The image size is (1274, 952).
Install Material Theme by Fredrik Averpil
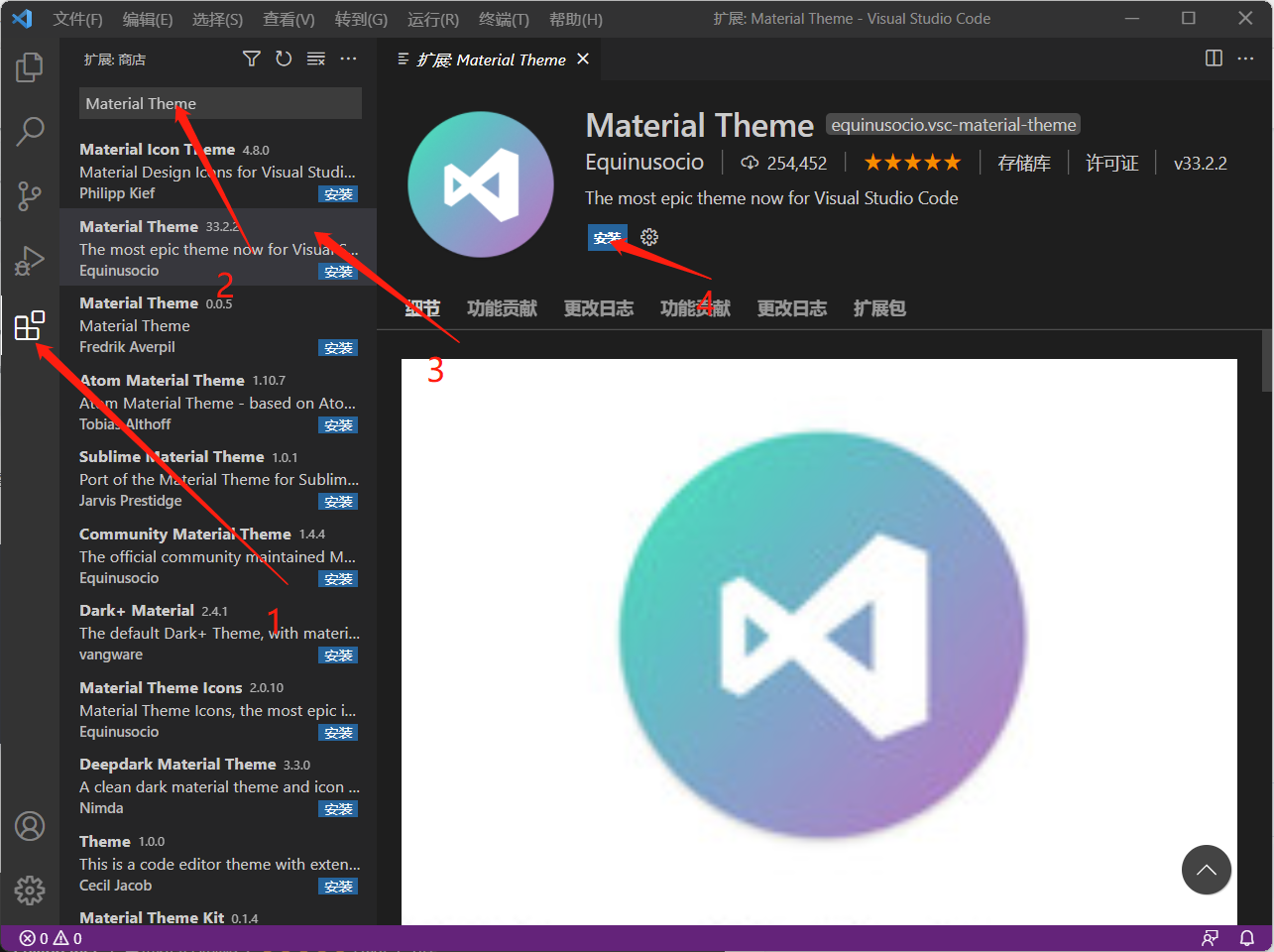[x=338, y=348]
